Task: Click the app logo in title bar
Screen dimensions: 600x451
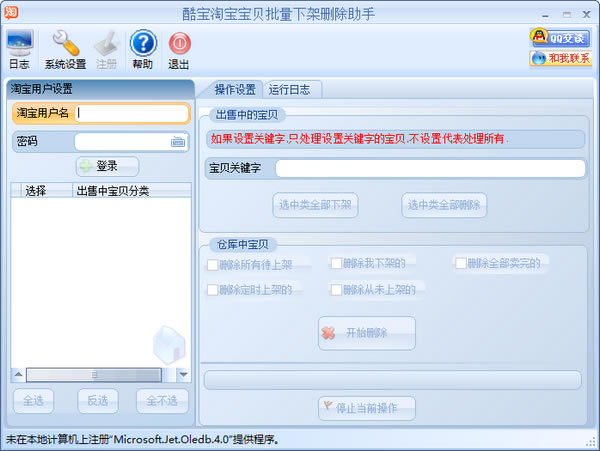Action: pos(12,12)
